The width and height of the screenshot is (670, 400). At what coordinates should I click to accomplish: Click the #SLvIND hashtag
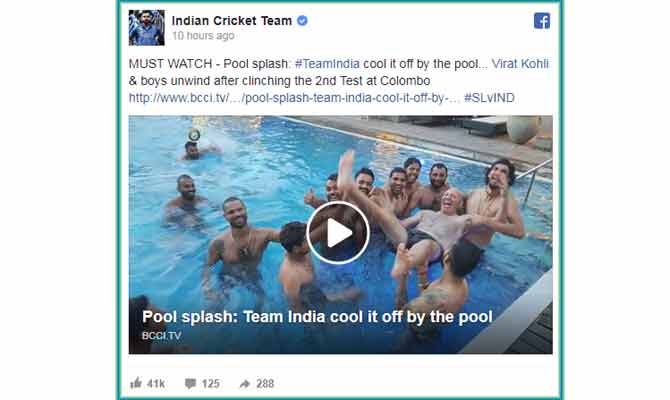click(489, 98)
